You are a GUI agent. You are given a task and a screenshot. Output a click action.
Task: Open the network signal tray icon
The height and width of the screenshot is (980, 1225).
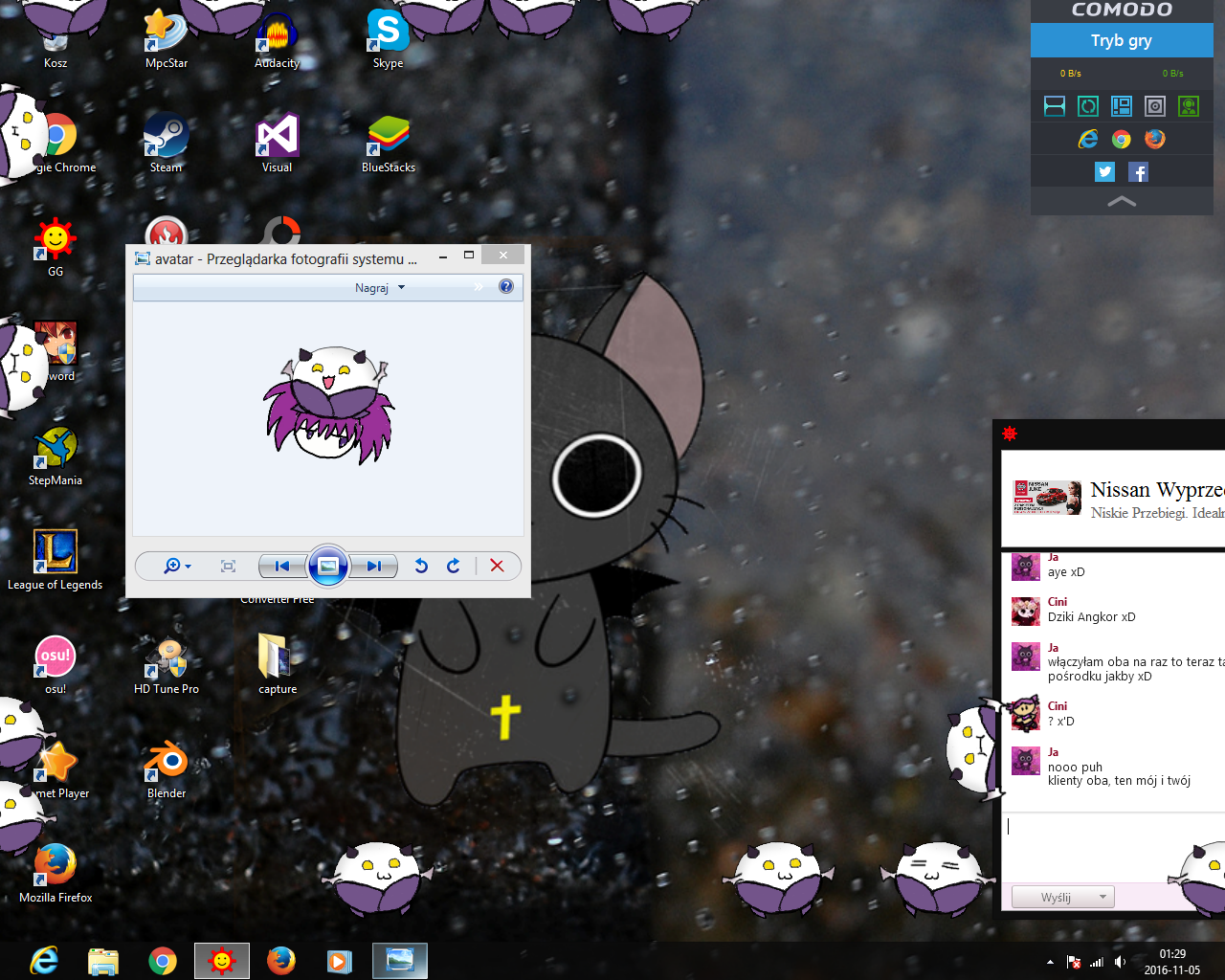tap(1097, 962)
